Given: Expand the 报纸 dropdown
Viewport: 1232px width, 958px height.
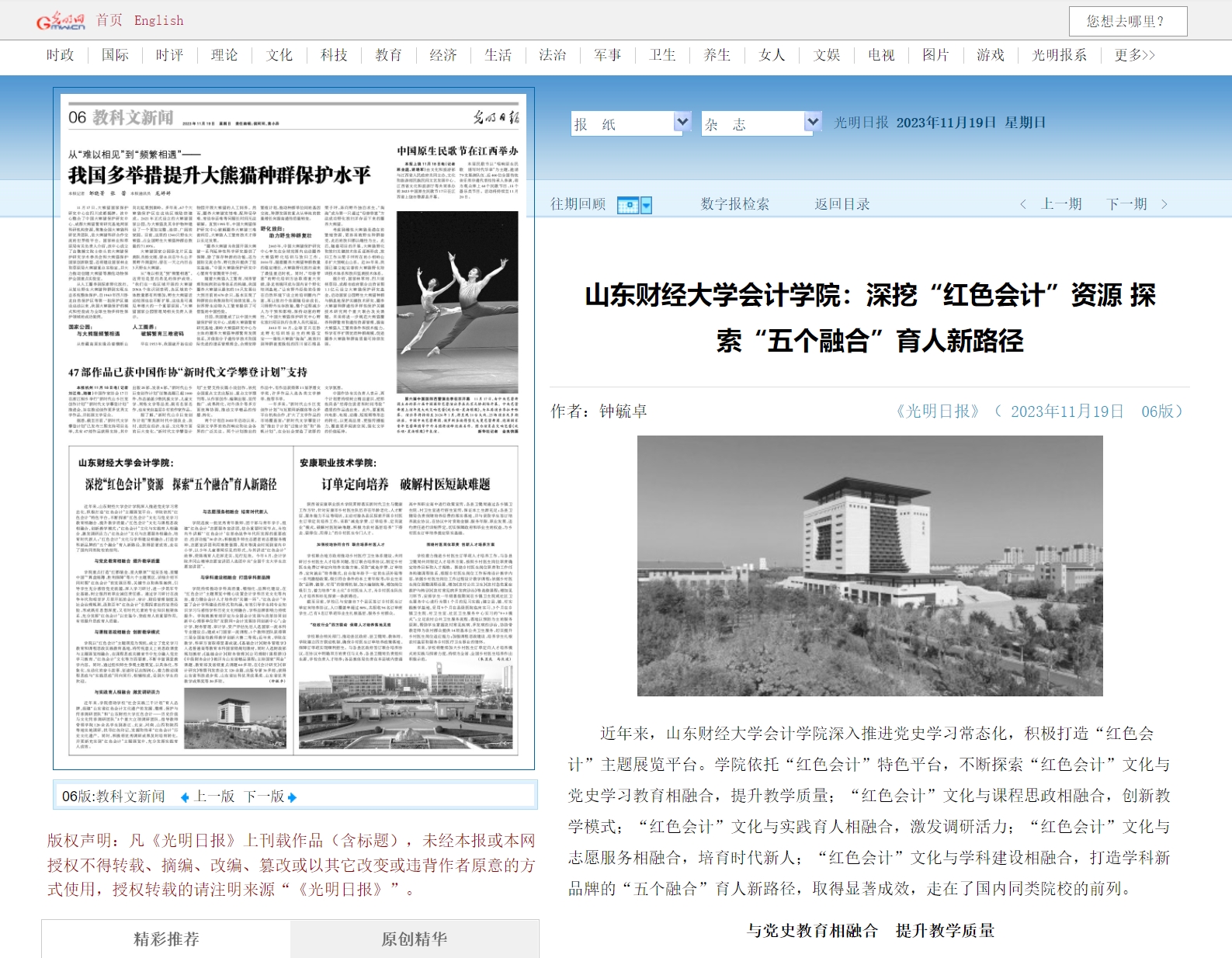Looking at the screenshot, I should click(682, 122).
